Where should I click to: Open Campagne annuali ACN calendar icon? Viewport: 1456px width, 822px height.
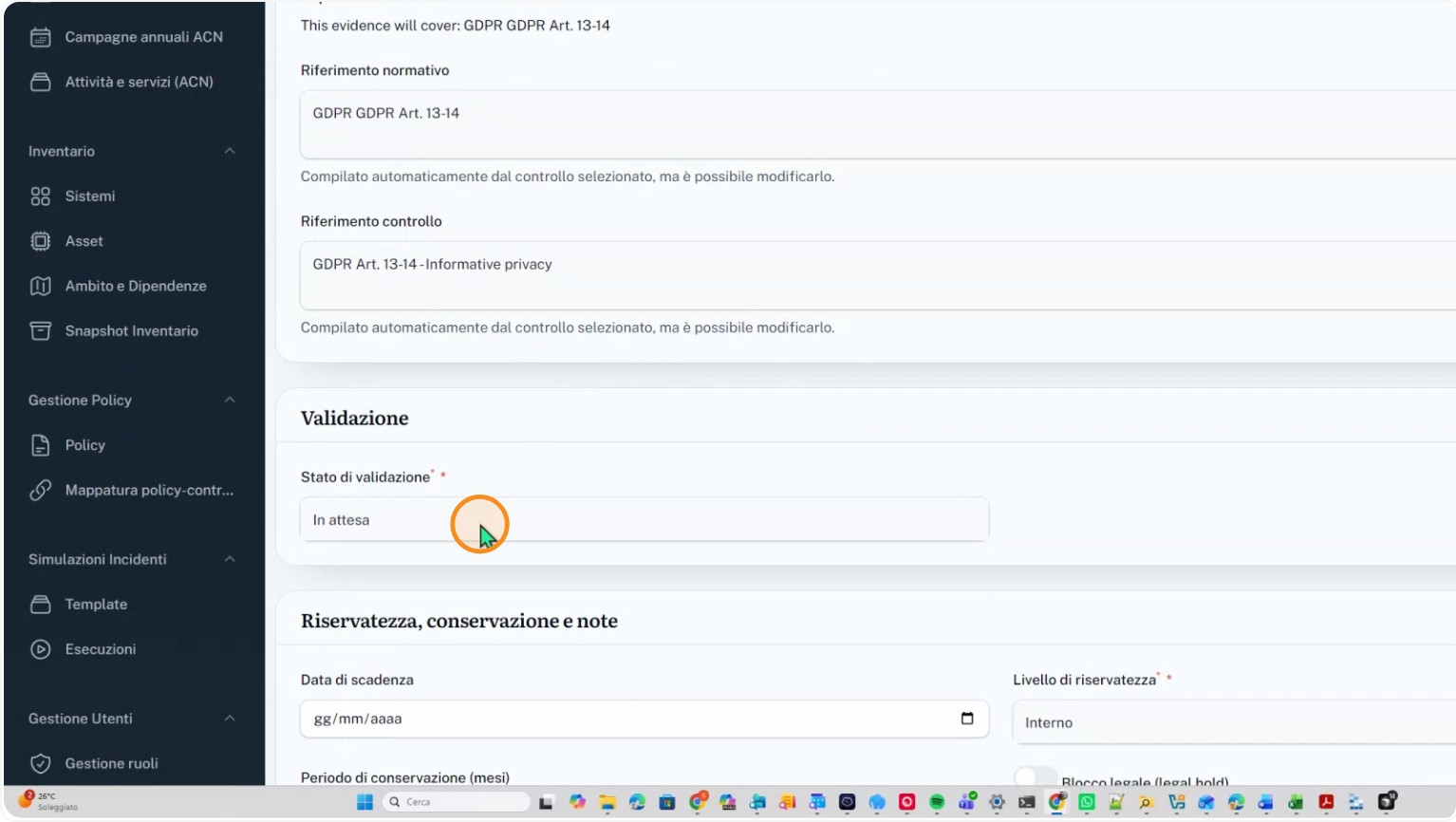tap(40, 37)
